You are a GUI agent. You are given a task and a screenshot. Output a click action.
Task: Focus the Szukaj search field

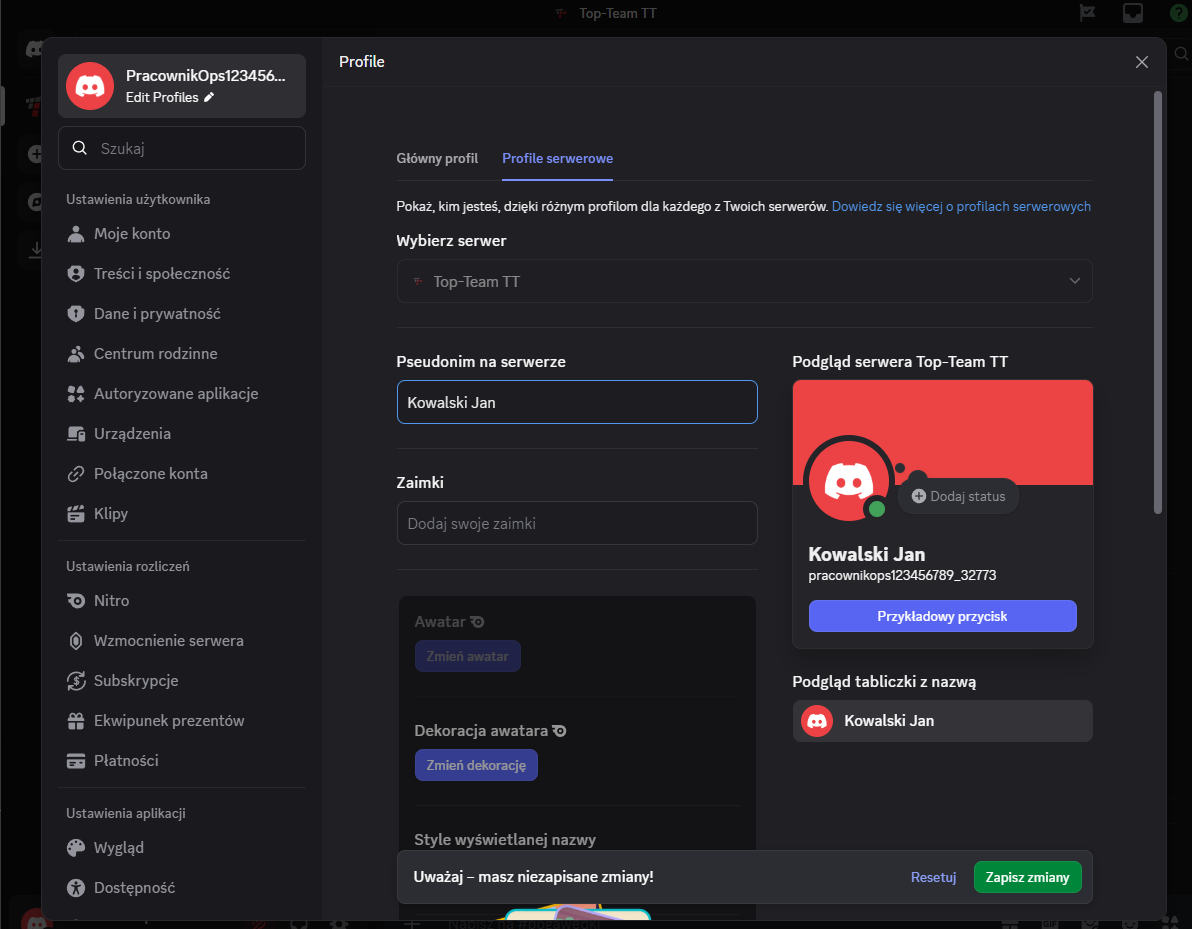pyautogui.click(x=182, y=147)
